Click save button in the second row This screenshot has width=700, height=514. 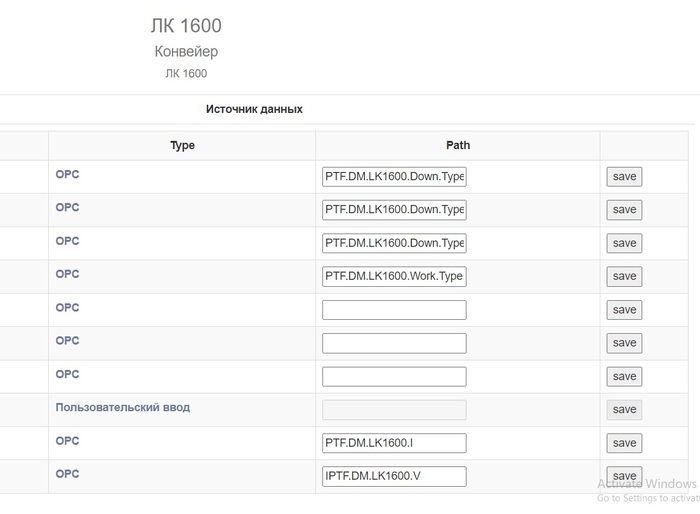pos(624,210)
